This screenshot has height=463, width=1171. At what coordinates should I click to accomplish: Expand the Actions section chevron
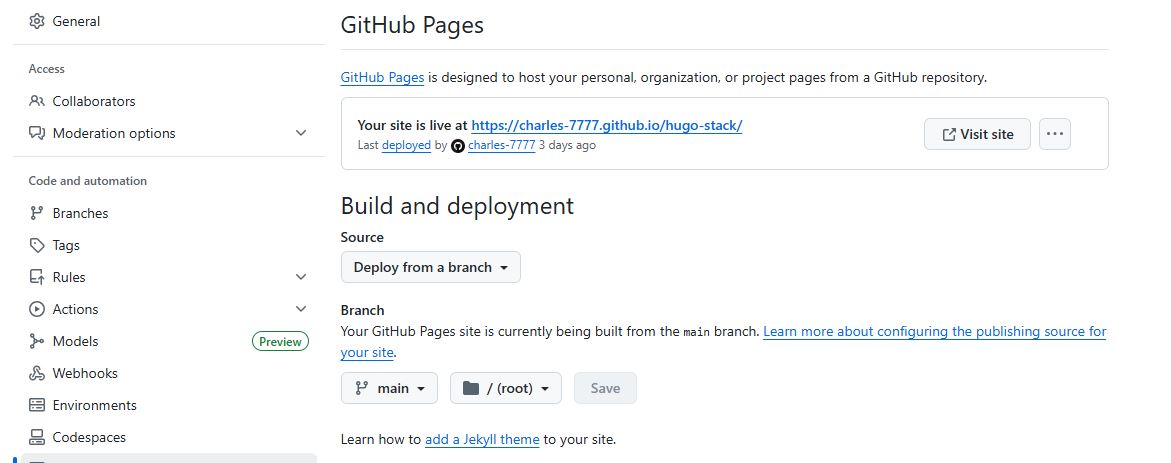coord(301,309)
